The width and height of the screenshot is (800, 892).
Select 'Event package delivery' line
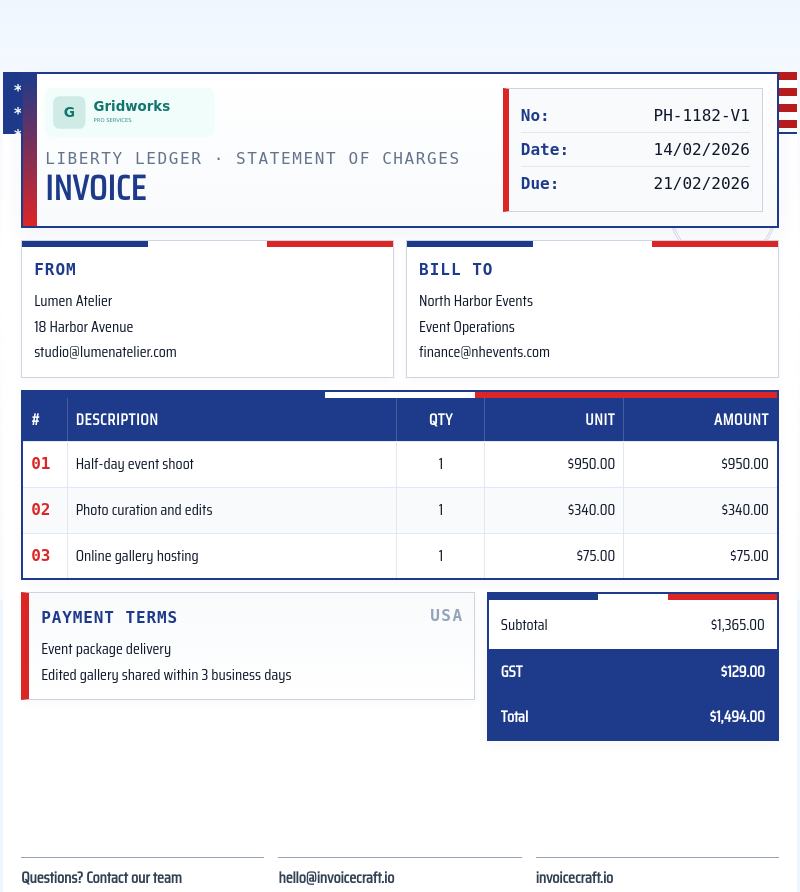106,649
